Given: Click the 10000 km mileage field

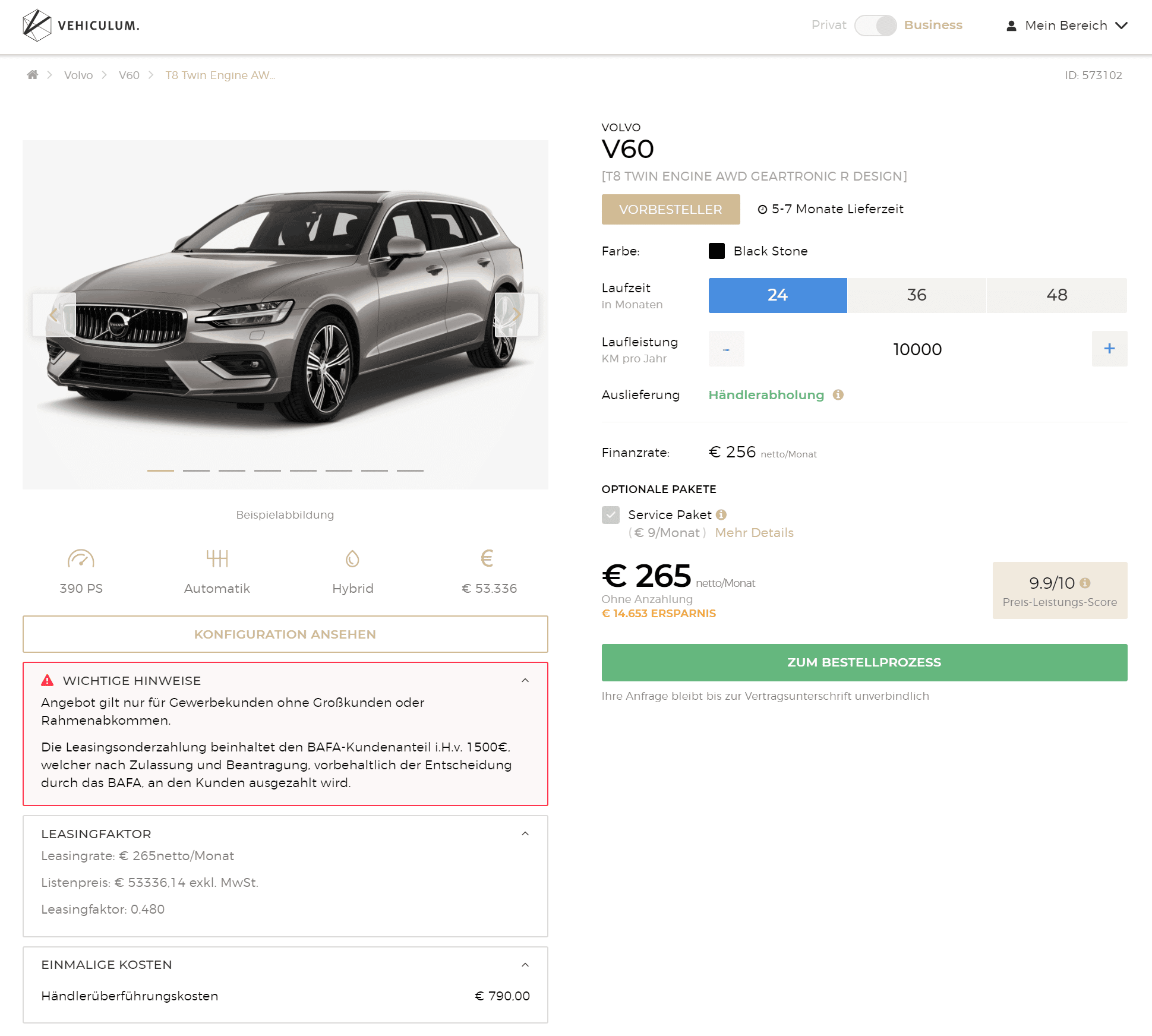Looking at the screenshot, I should point(918,349).
